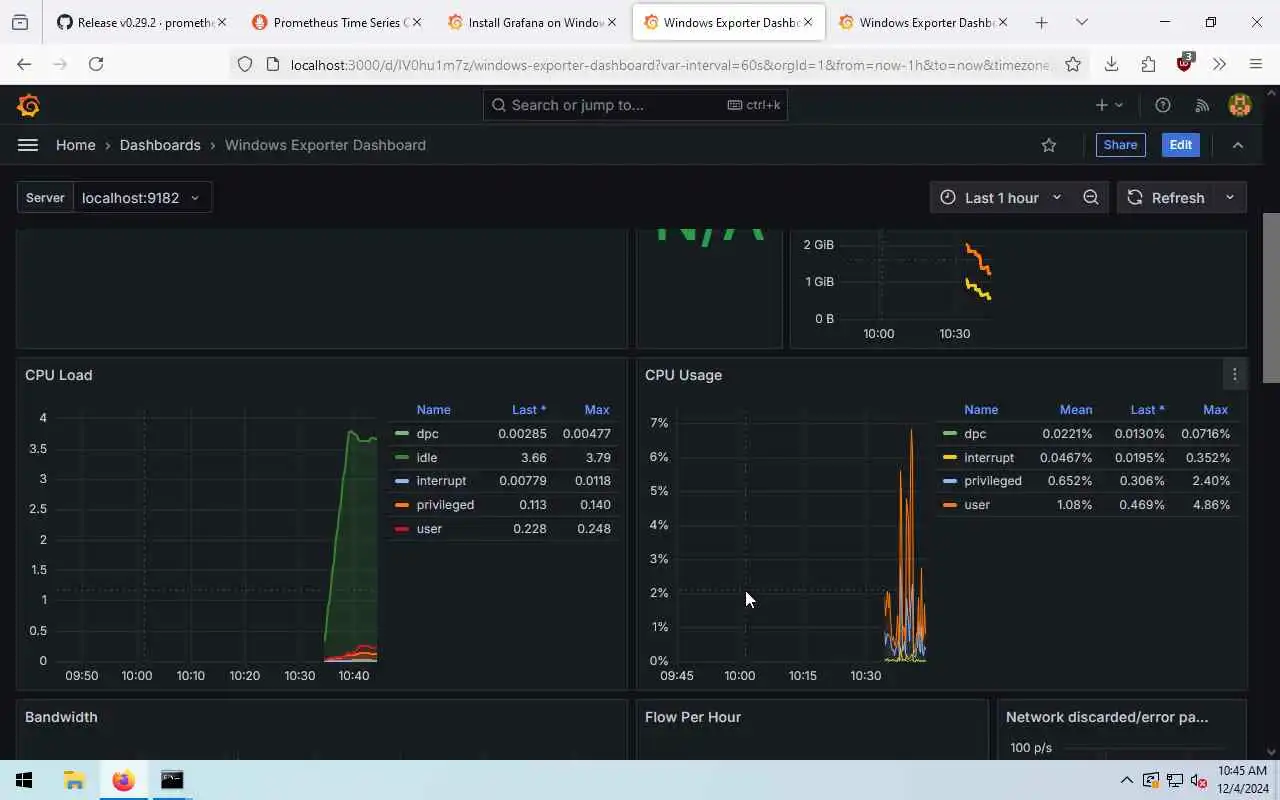Open the news feed RSS icon
The height and width of the screenshot is (800, 1280).
pyautogui.click(x=1203, y=105)
